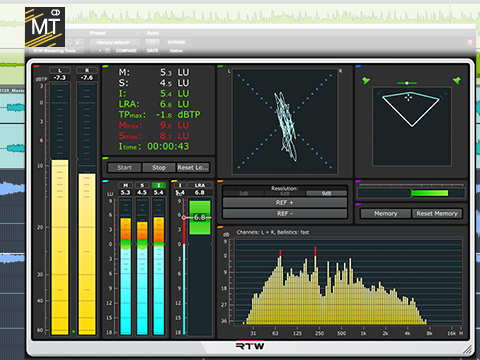The height and width of the screenshot is (360, 480).
Task: Click the I: 5.4 LU readout
Action: (154, 93)
